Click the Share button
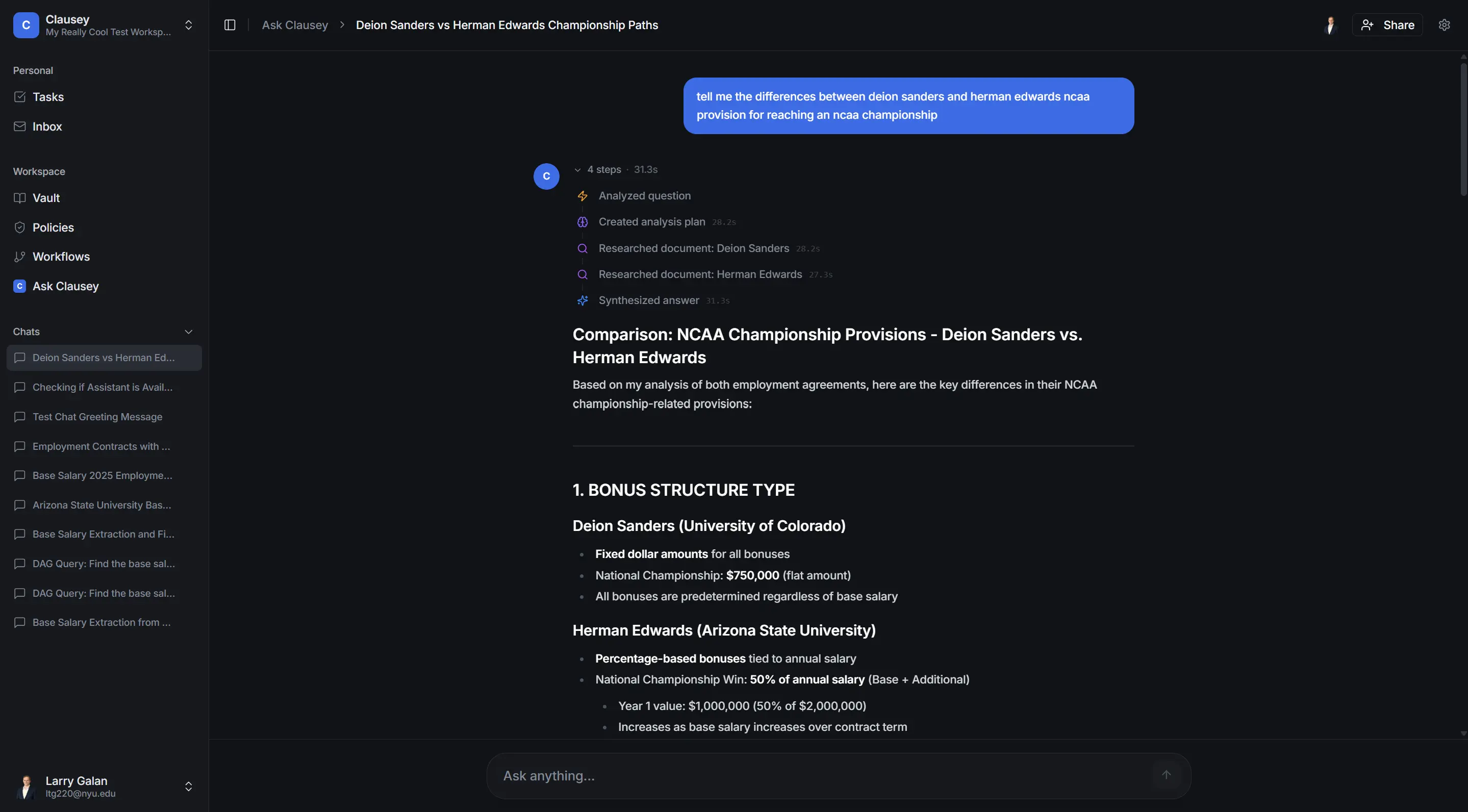The image size is (1468, 812). click(x=1387, y=25)
